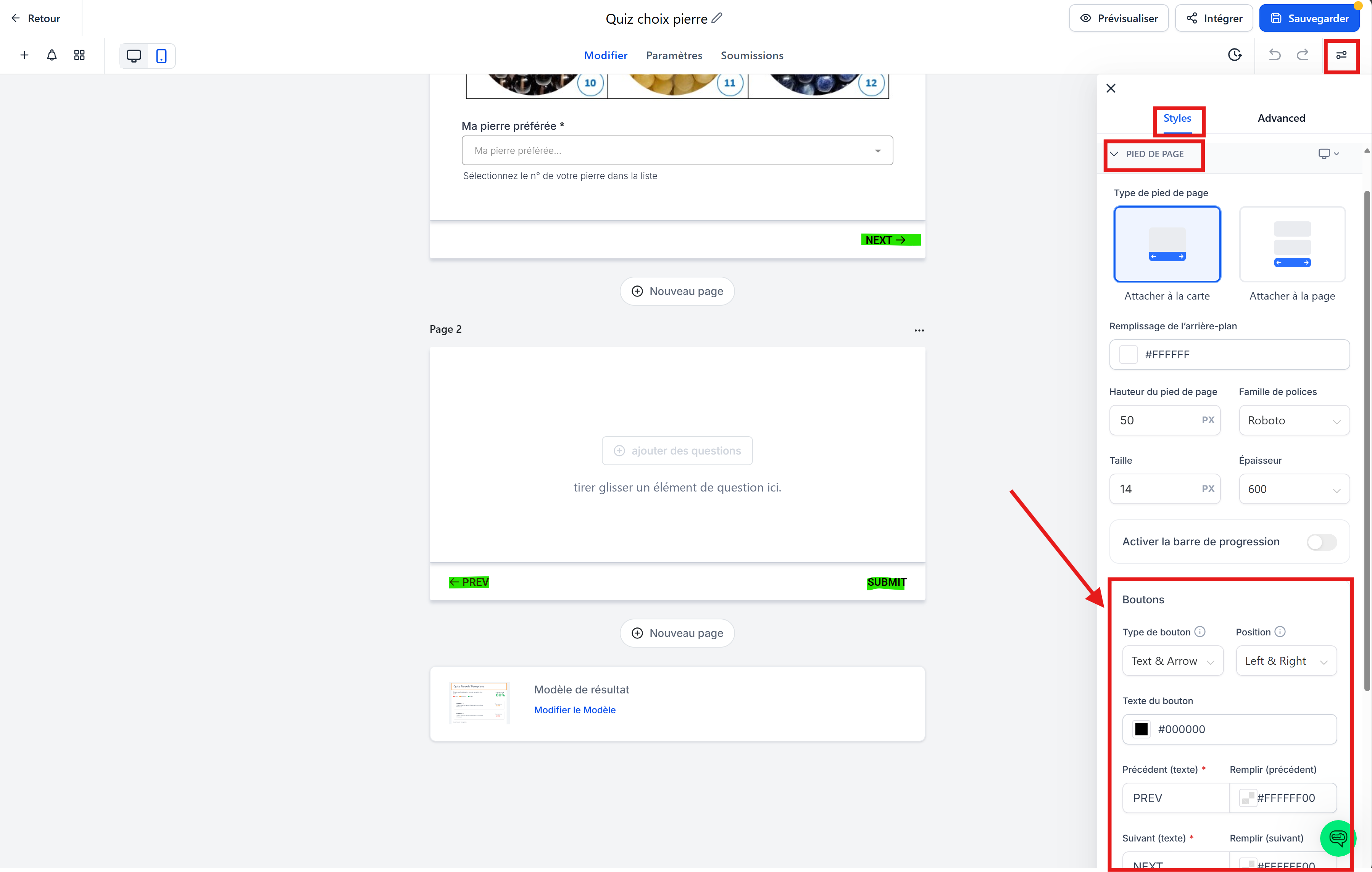This screenshot has width=1372, height=872.
Task: Click the plus add-element icon
Action: (24, 55)
